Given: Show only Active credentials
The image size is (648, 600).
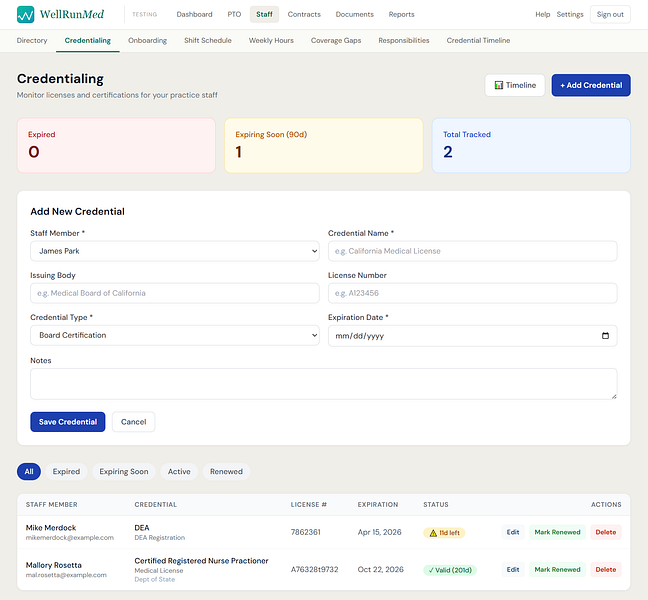Looking at the screenshot, I should 179,471.
